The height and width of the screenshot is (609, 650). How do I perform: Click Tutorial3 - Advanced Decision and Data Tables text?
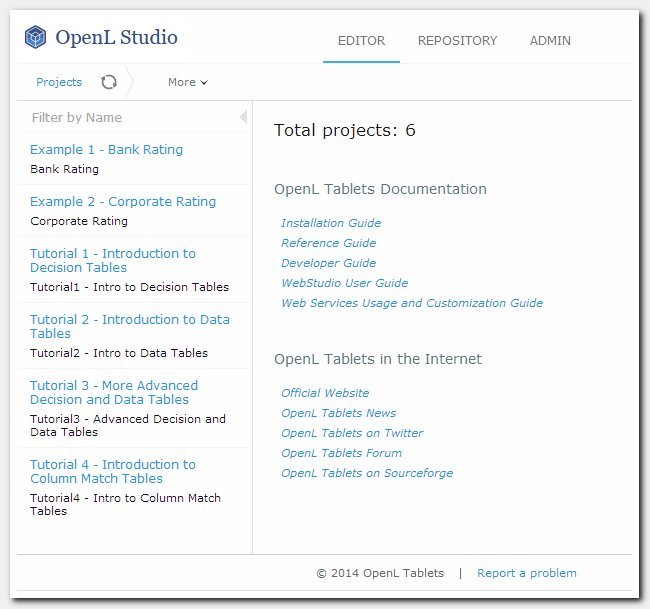coord(128,425)
